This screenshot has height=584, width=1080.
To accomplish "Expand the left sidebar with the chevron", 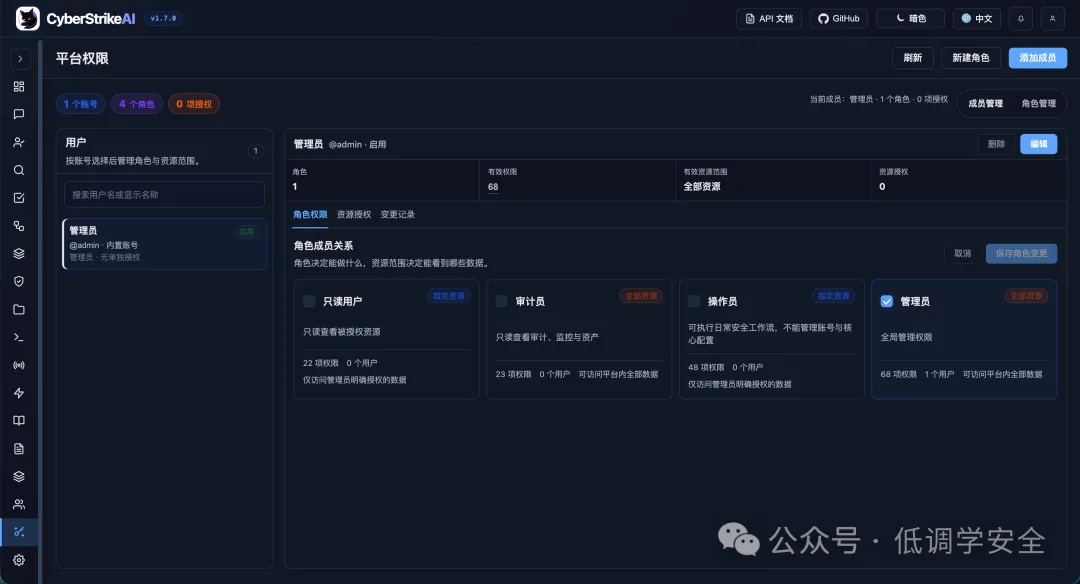I will pos(20,59).
